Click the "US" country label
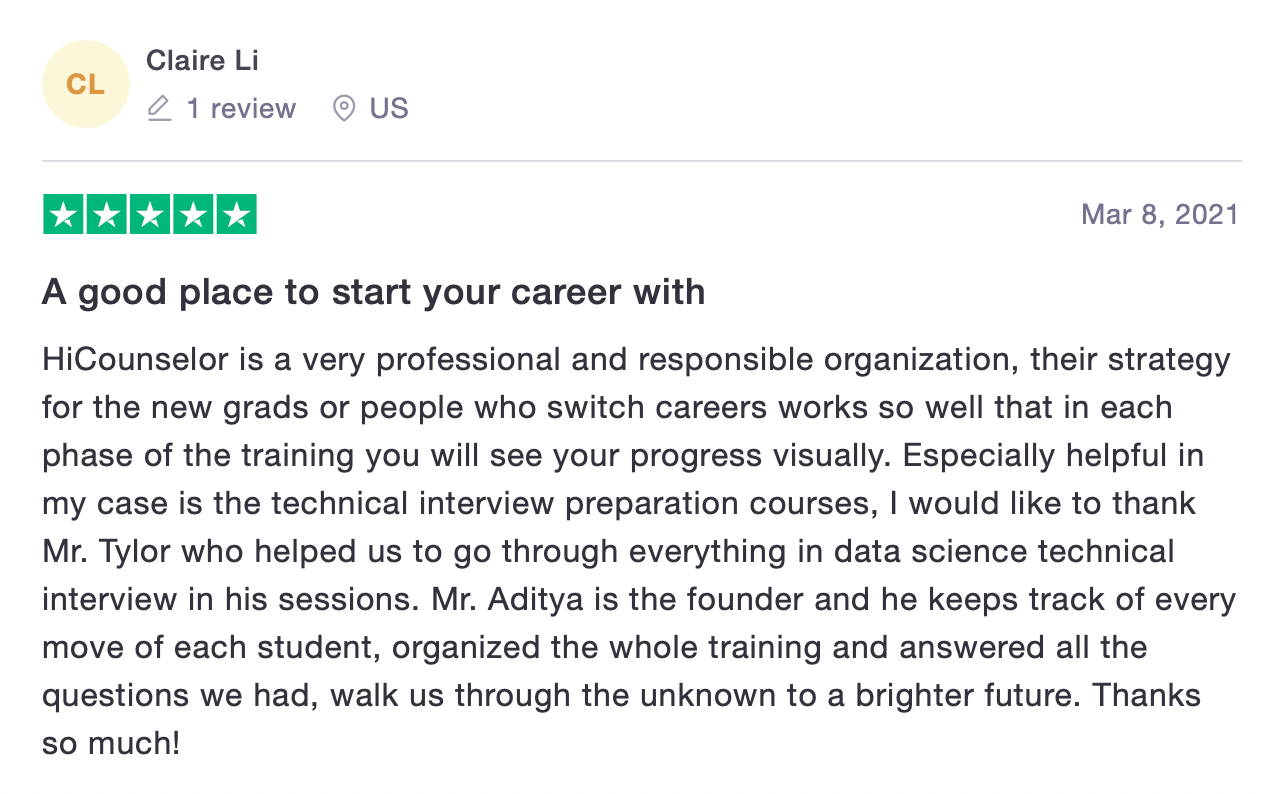This screenshot has width=1280, height=794. pos(389,108)
